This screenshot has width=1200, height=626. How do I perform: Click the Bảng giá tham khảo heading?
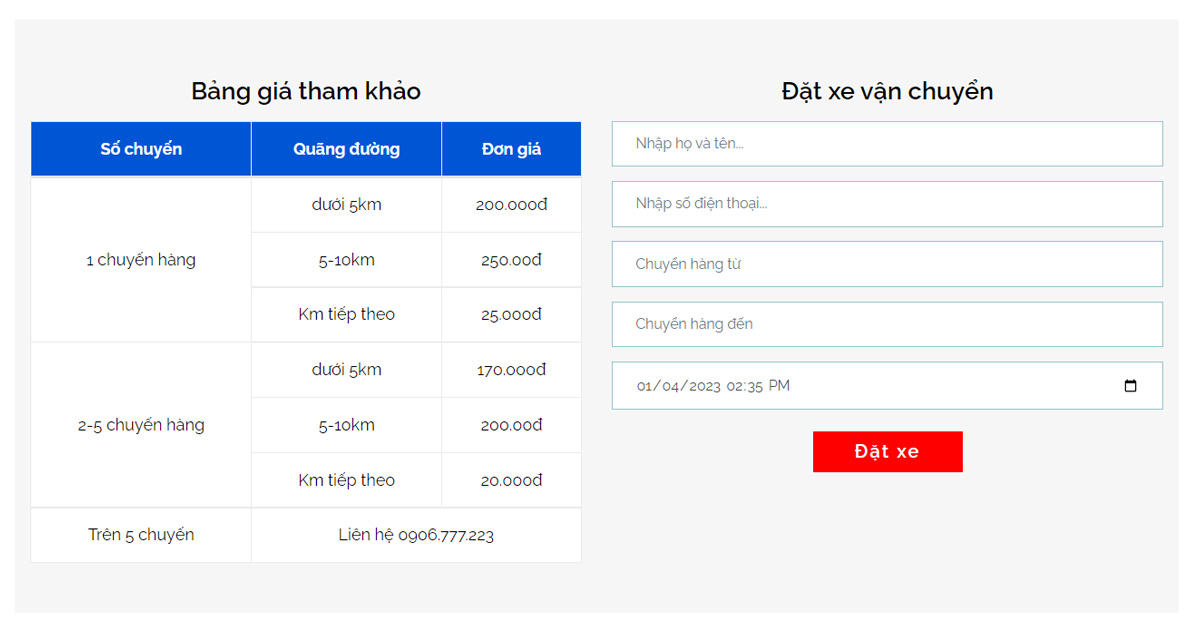[x=306, y=91]
